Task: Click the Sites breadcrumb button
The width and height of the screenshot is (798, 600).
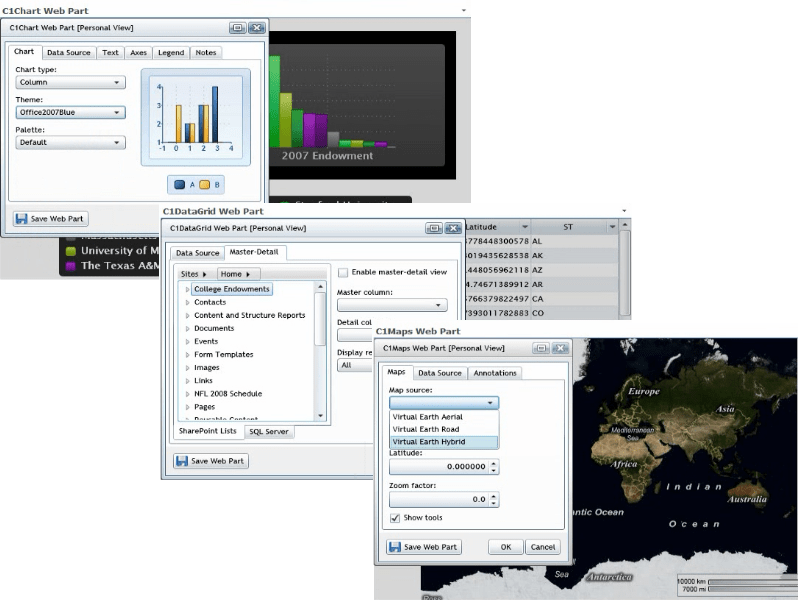Action: click(x=194, y=274)
